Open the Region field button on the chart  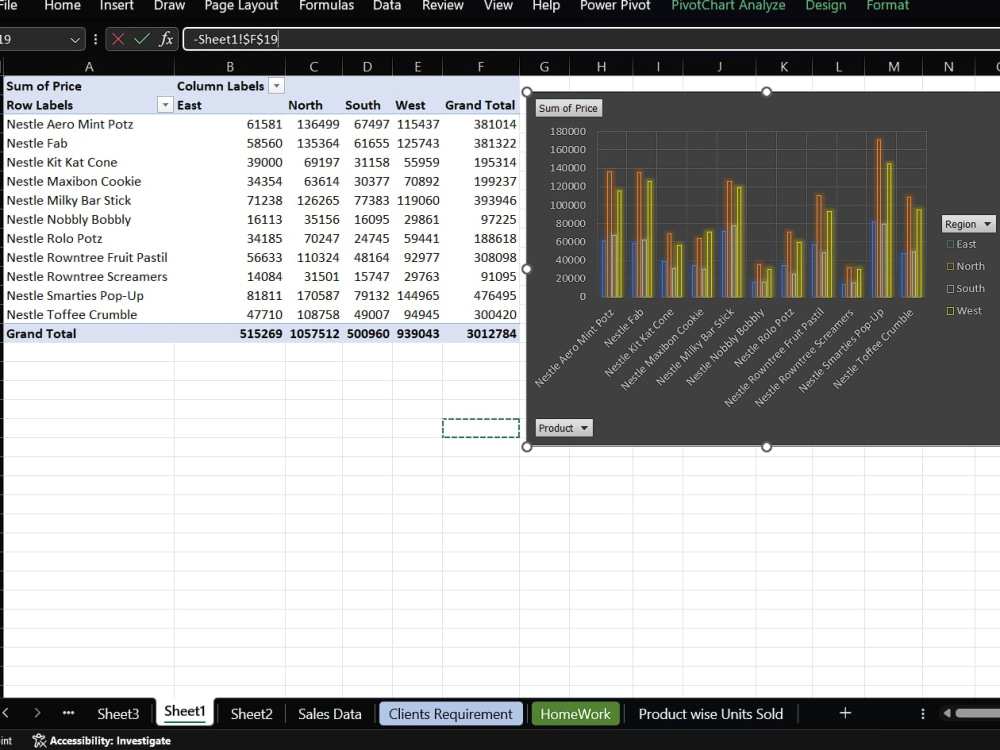[x=968, y=224]
